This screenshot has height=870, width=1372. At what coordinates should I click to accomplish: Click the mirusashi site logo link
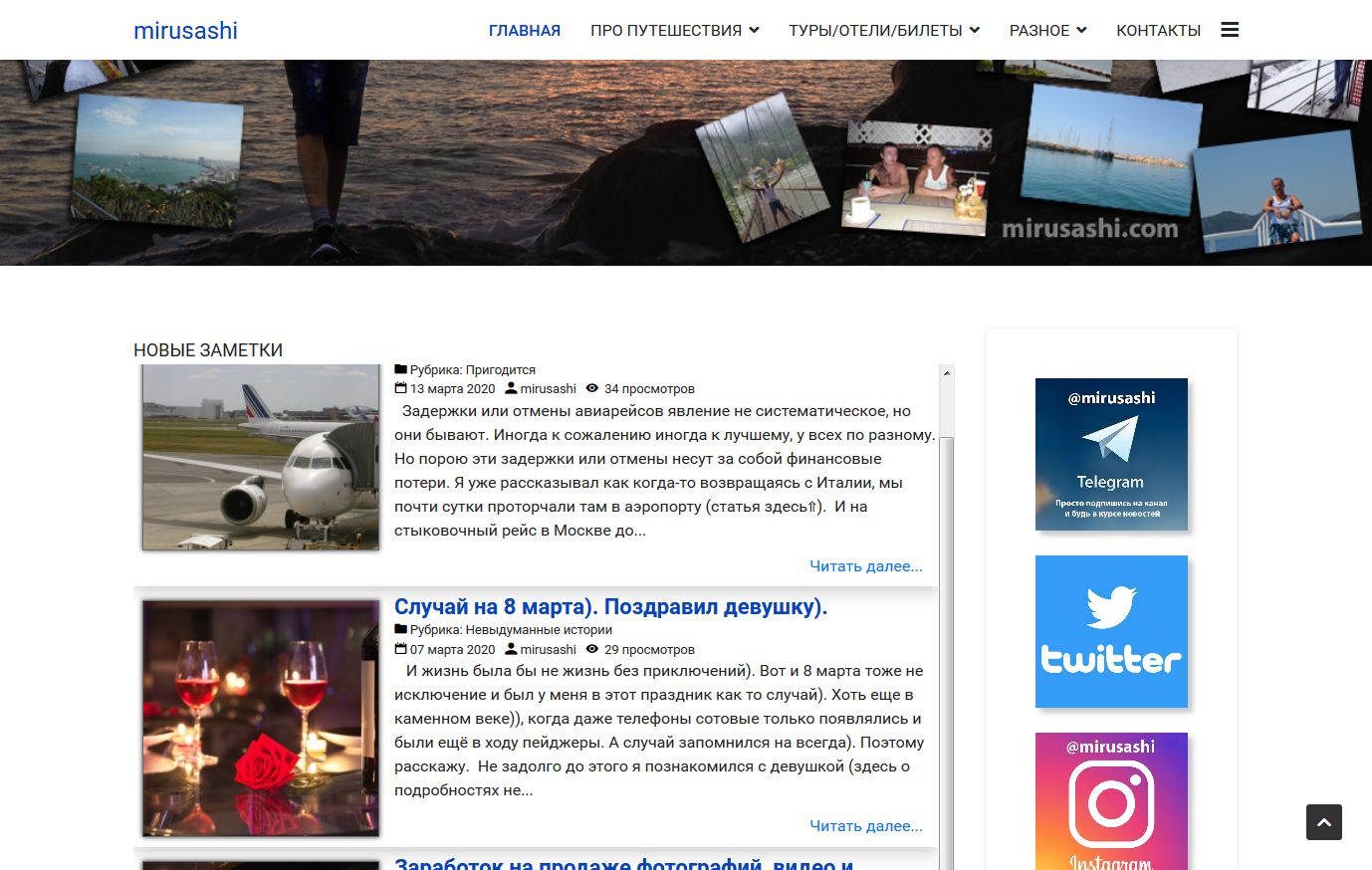coord(185,30)
